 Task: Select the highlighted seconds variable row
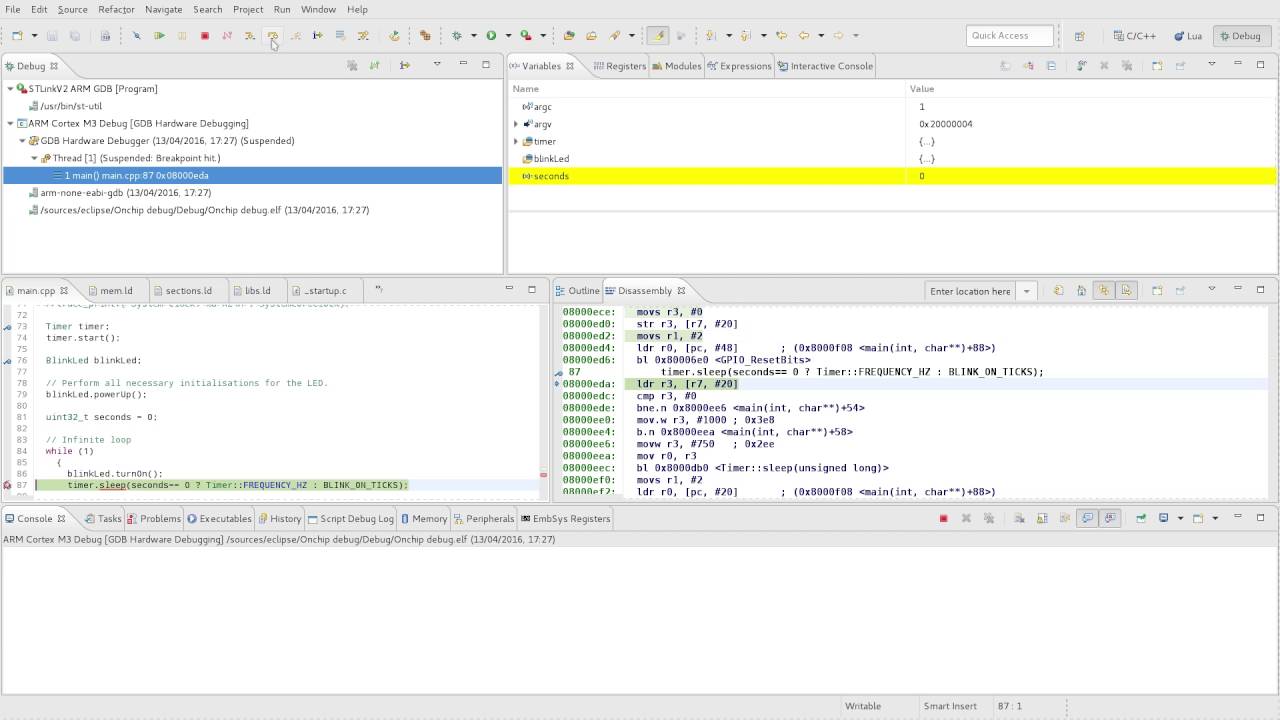click(893, 176)
